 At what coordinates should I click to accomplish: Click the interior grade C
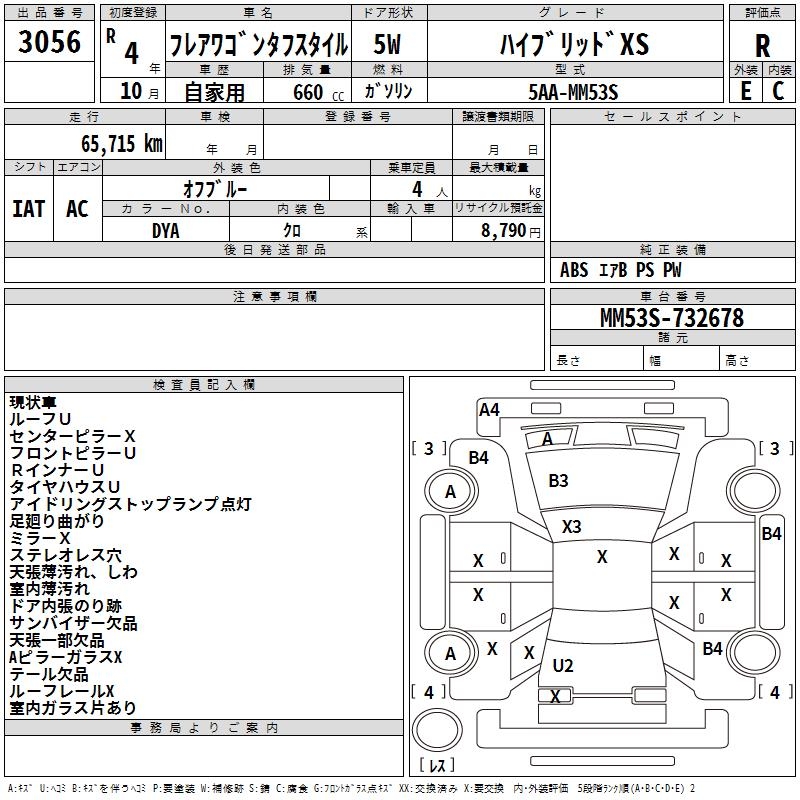[x=778, y=91]
